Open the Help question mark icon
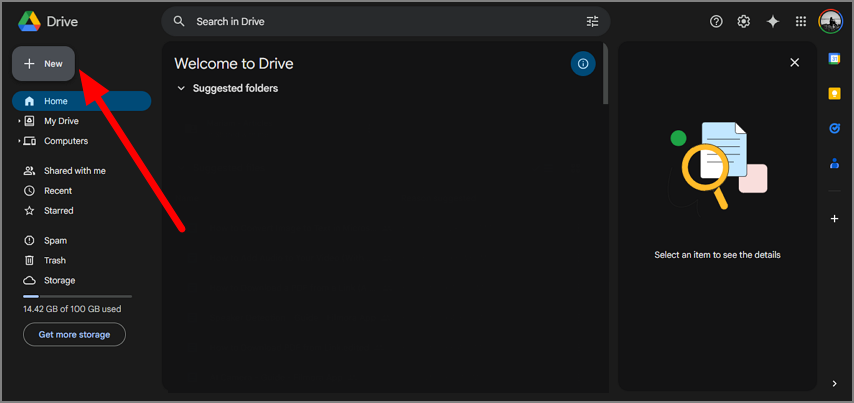 716,21
